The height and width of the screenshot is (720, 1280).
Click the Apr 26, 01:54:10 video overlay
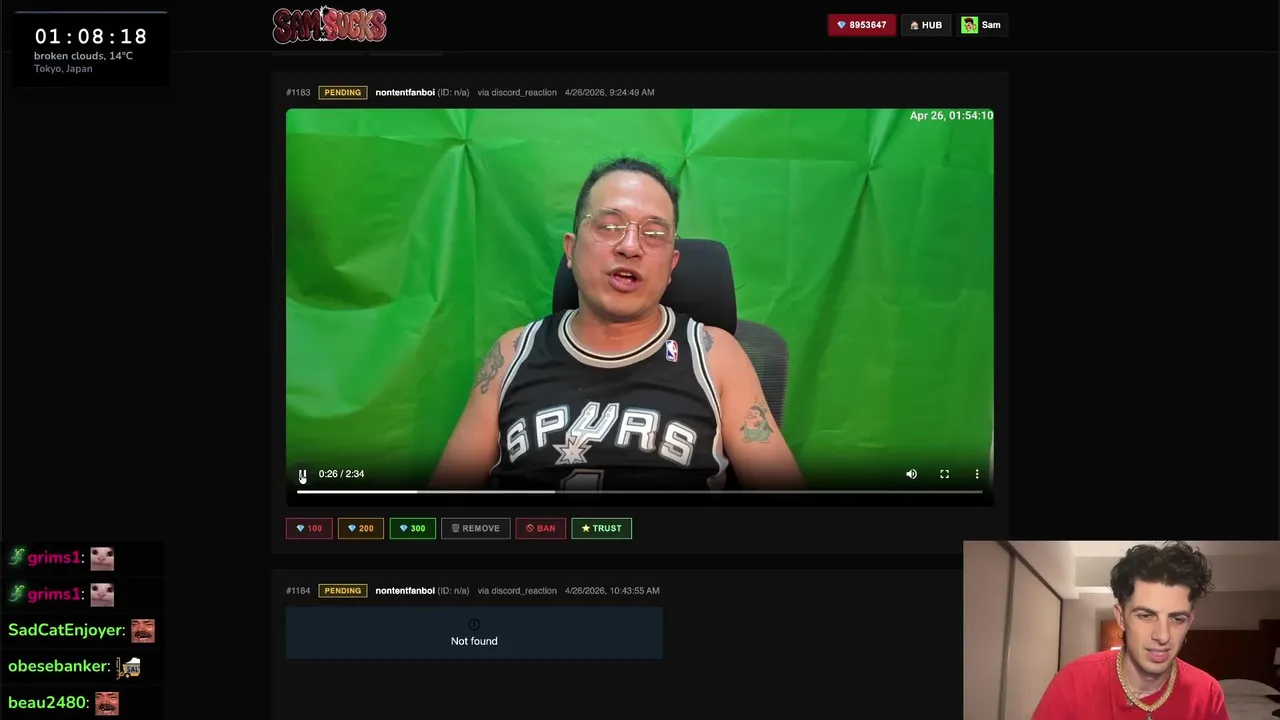951,116
